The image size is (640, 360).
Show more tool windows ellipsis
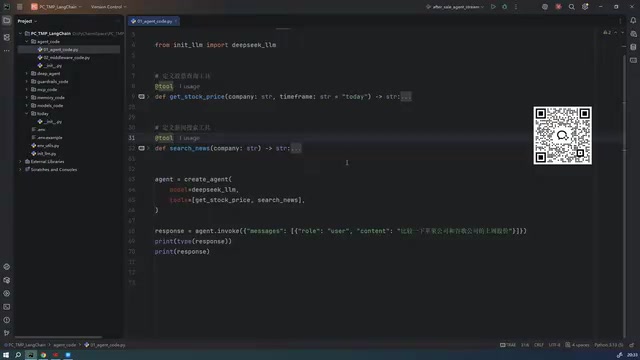coord(7,51)
